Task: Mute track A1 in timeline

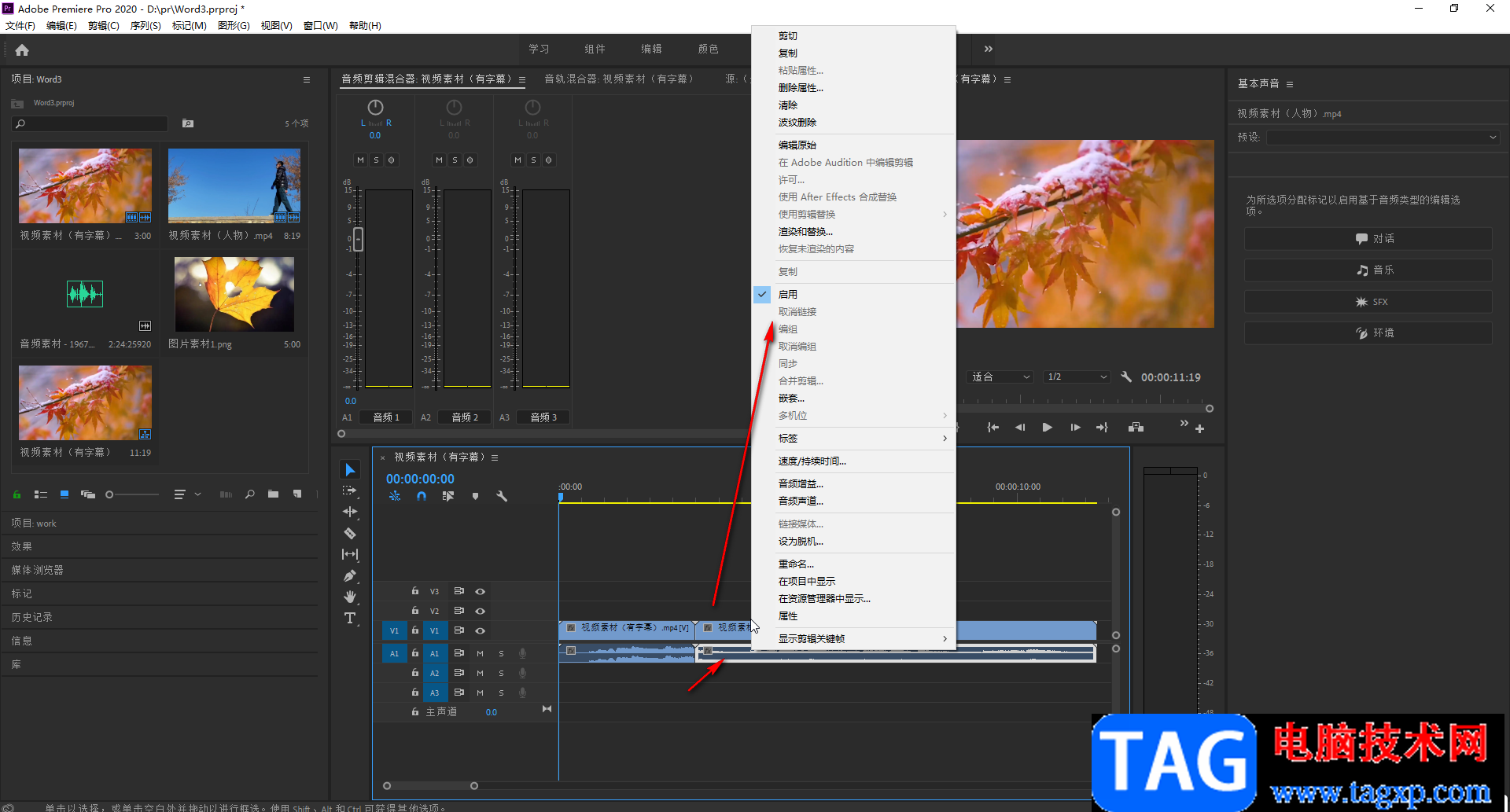Action: 480,653
